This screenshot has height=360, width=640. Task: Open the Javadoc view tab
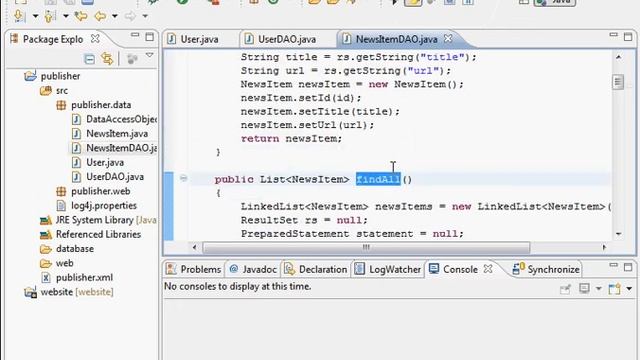click(253, 269)
